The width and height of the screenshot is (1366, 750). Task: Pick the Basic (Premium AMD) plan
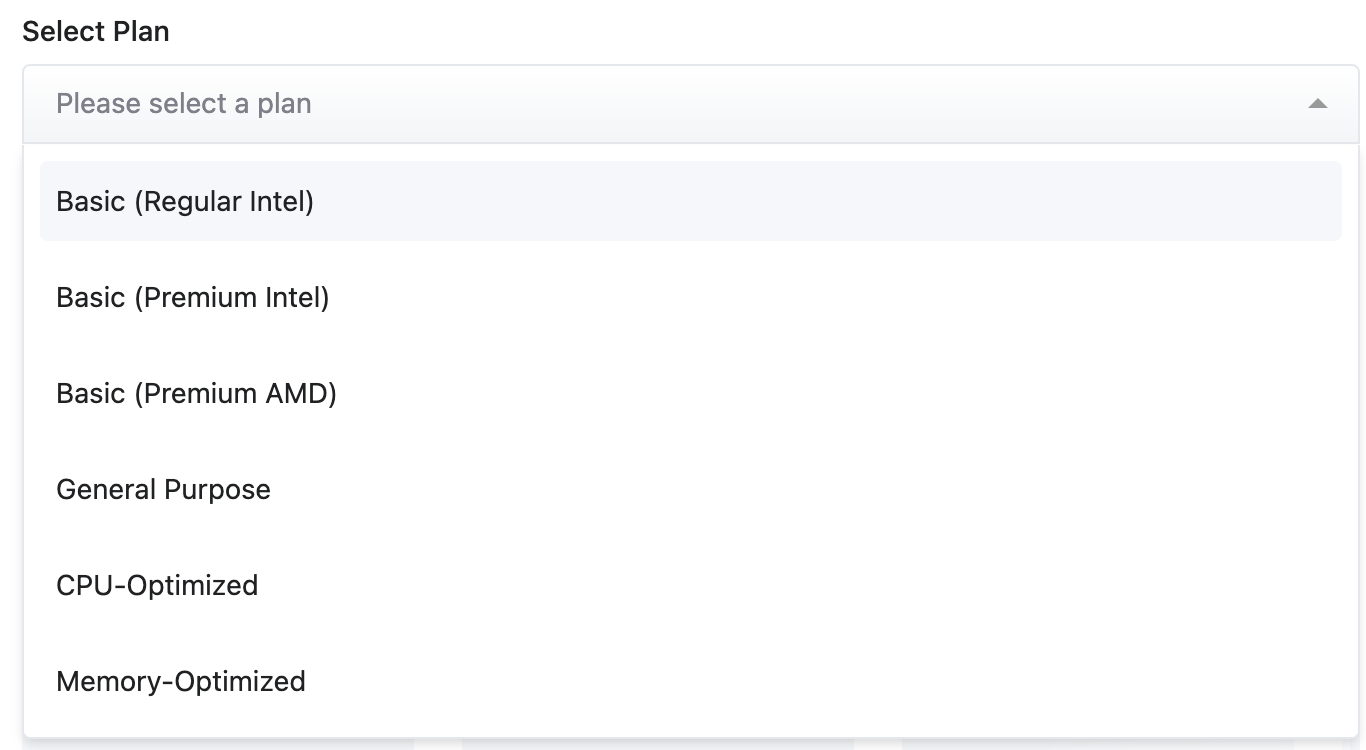click(x=690, y=393)
